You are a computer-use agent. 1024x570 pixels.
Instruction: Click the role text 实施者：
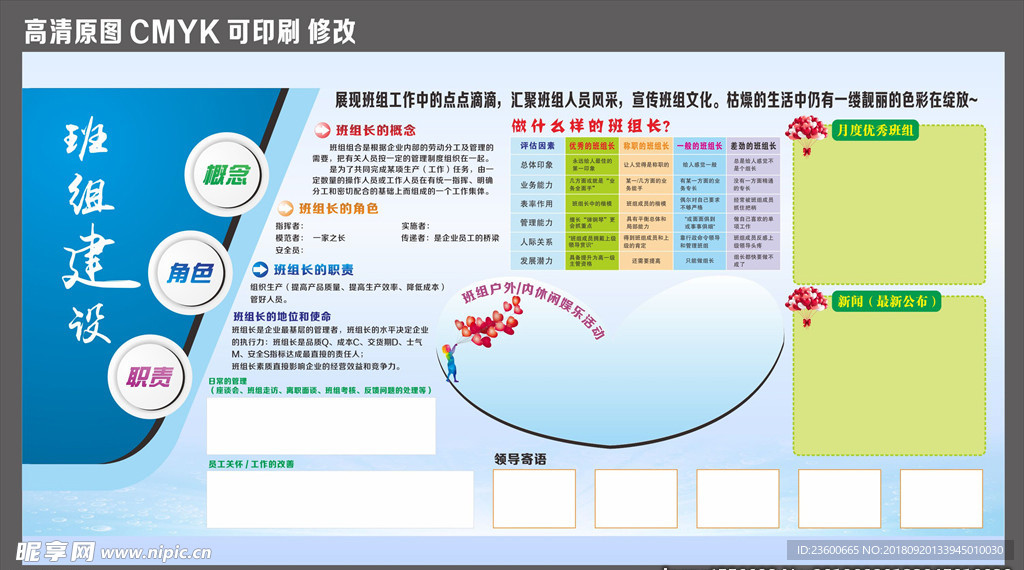click(415, 226)
